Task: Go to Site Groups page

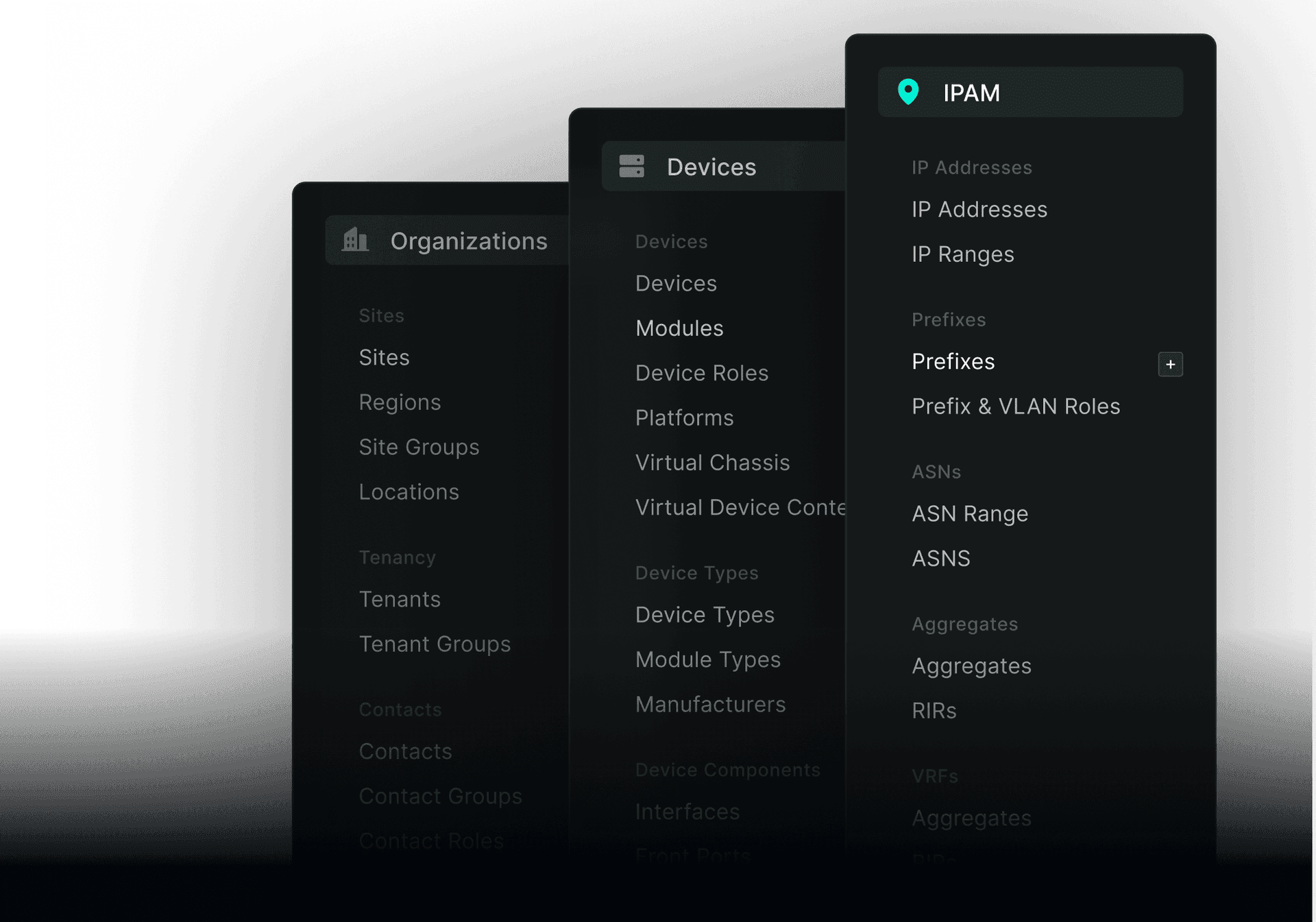Action: coord(419,448)
